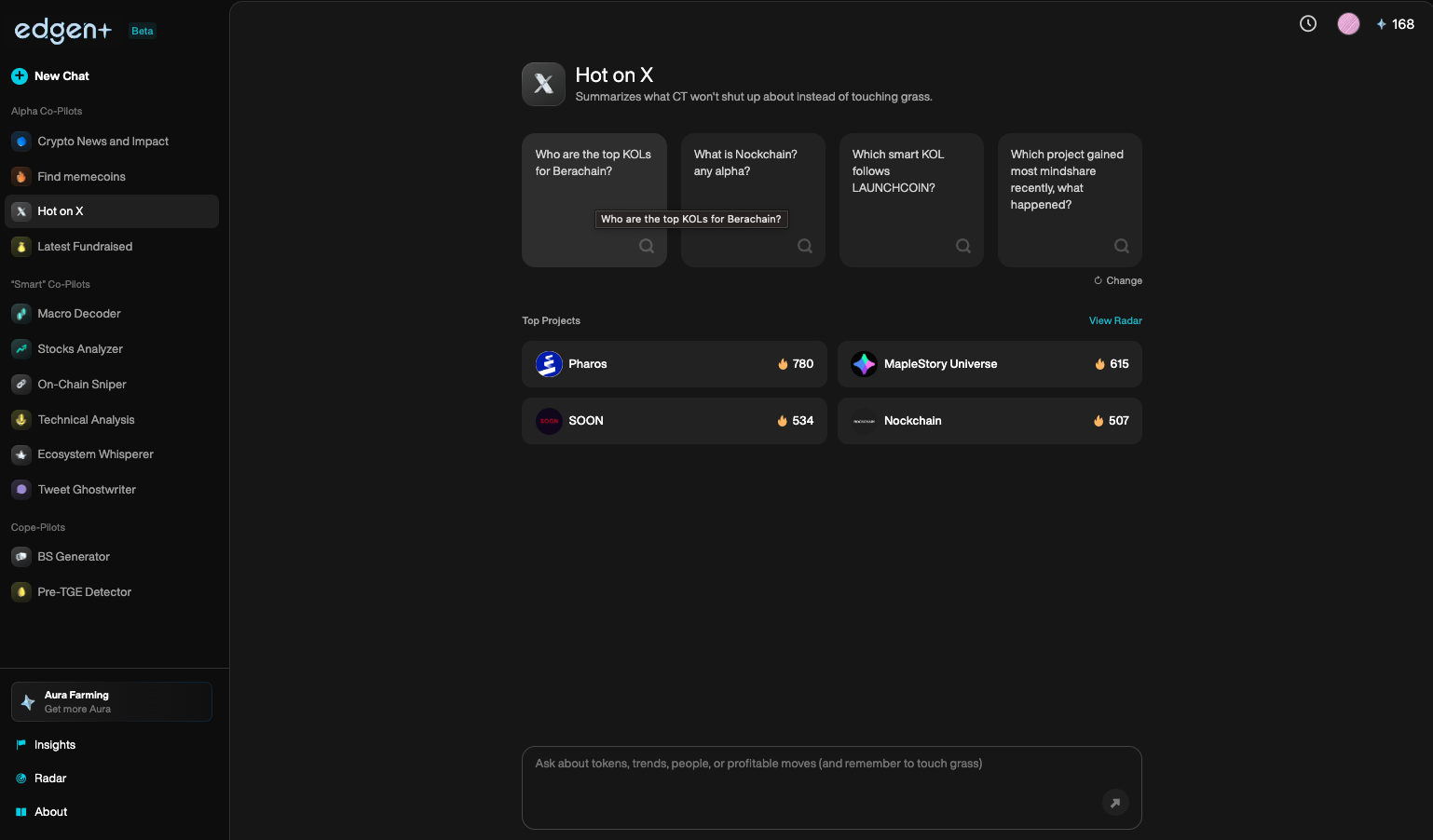Focus the 'Ask about tokens' input field
Image resolution: width=1433 pixels, height=840 pixels.
[x=811, y=782]
